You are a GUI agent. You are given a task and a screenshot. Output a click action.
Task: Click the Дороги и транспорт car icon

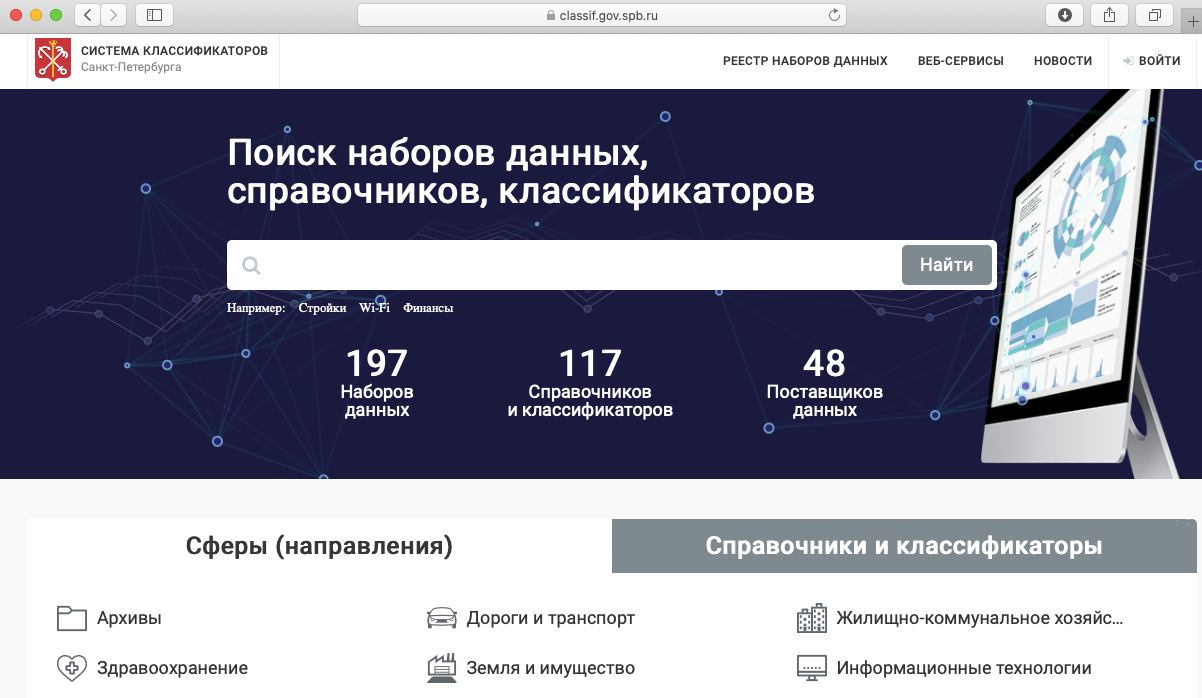[441, 618]
